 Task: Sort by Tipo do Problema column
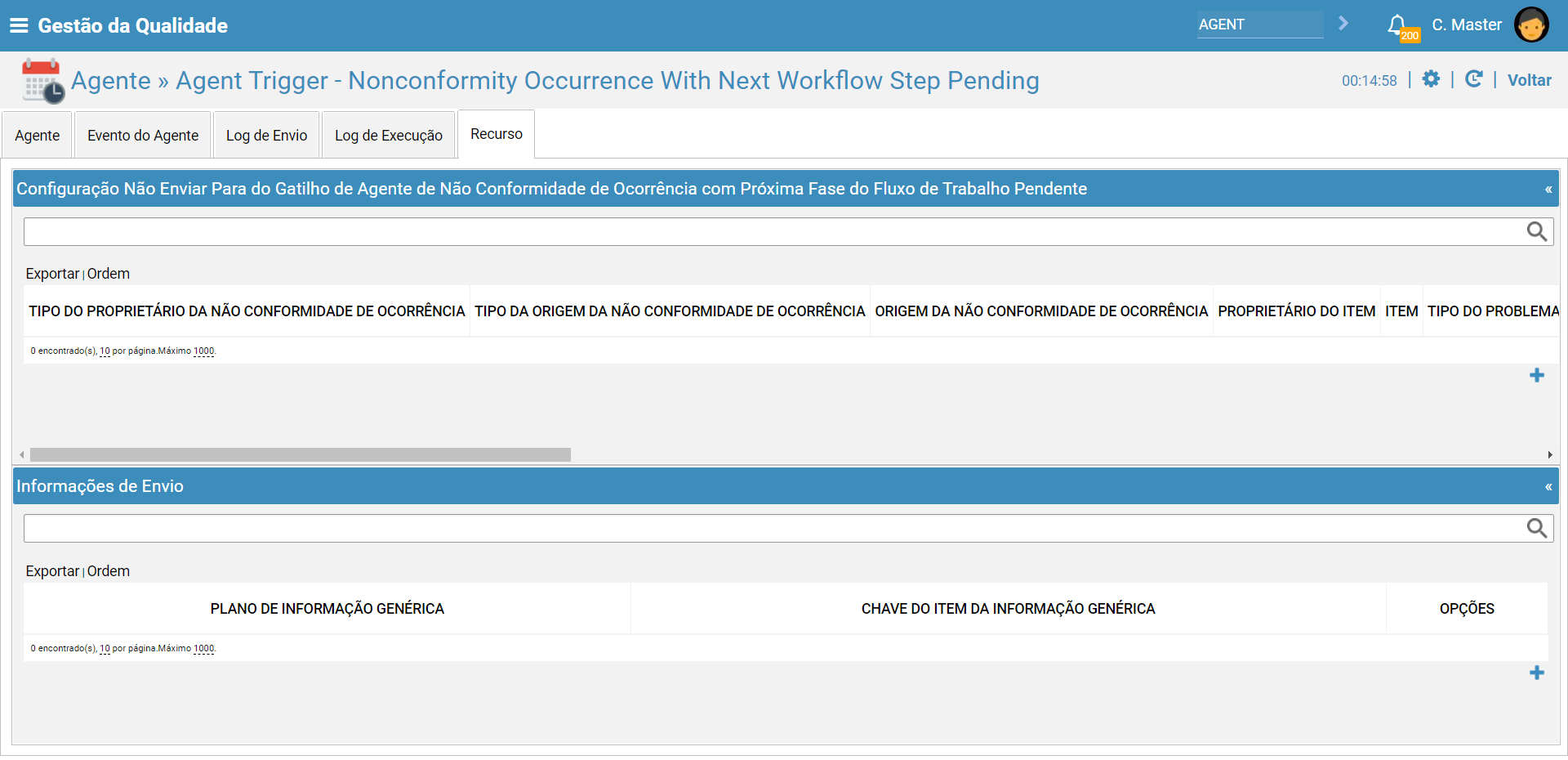pos(1493,311)
